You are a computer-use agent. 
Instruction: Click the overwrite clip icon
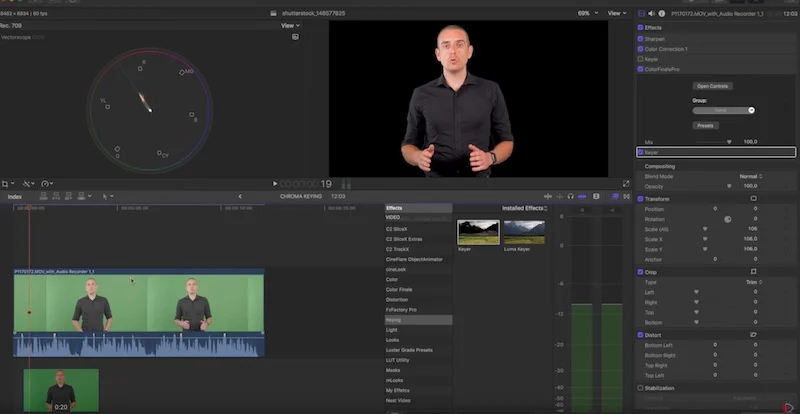tap(81, 196)
